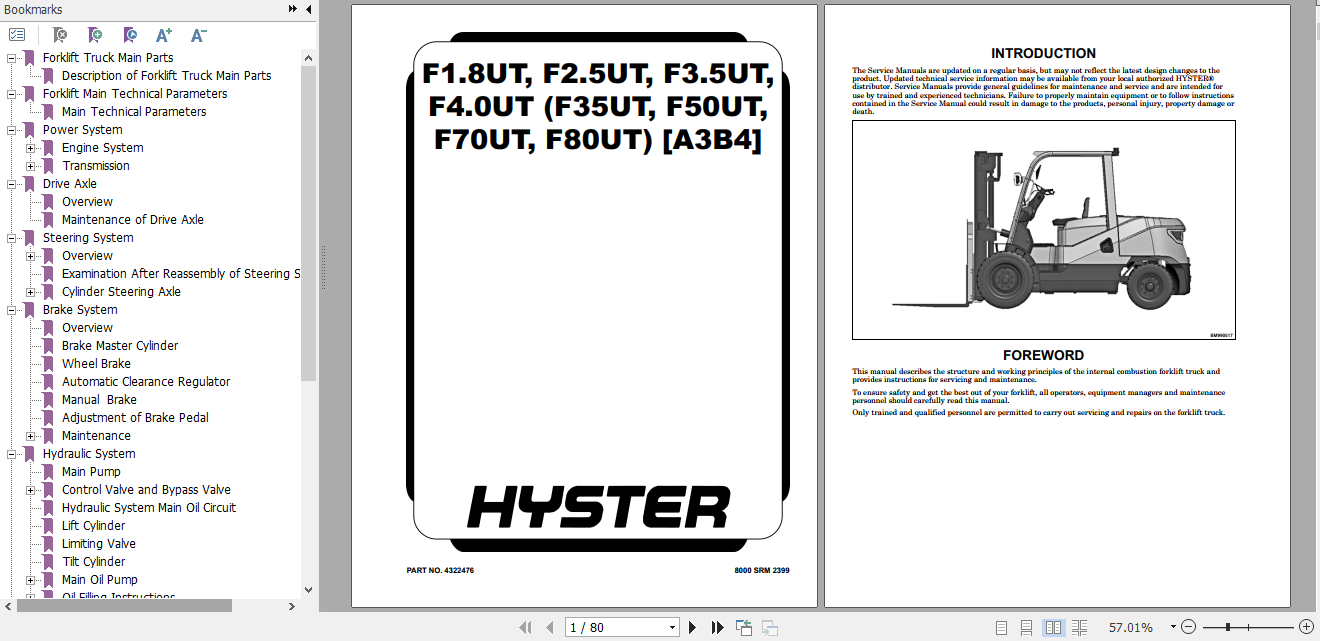Enable continuous scrolling view mode
This screenshot has width=1320, height=641.
pyautogui.click(x=1026, y=627)
